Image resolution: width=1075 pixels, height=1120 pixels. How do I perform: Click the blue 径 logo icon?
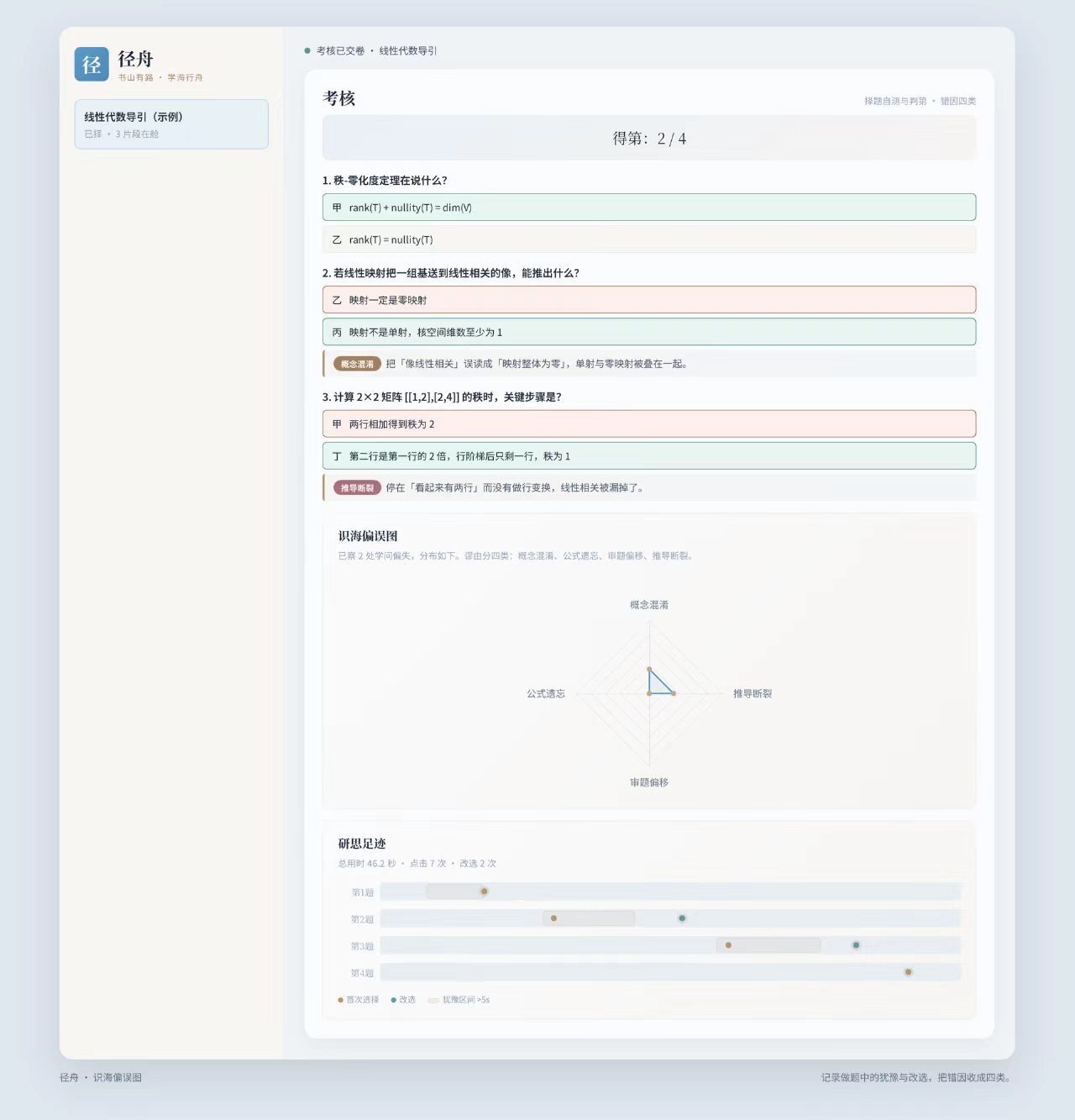pyautogui.click(x=92, y=64)
